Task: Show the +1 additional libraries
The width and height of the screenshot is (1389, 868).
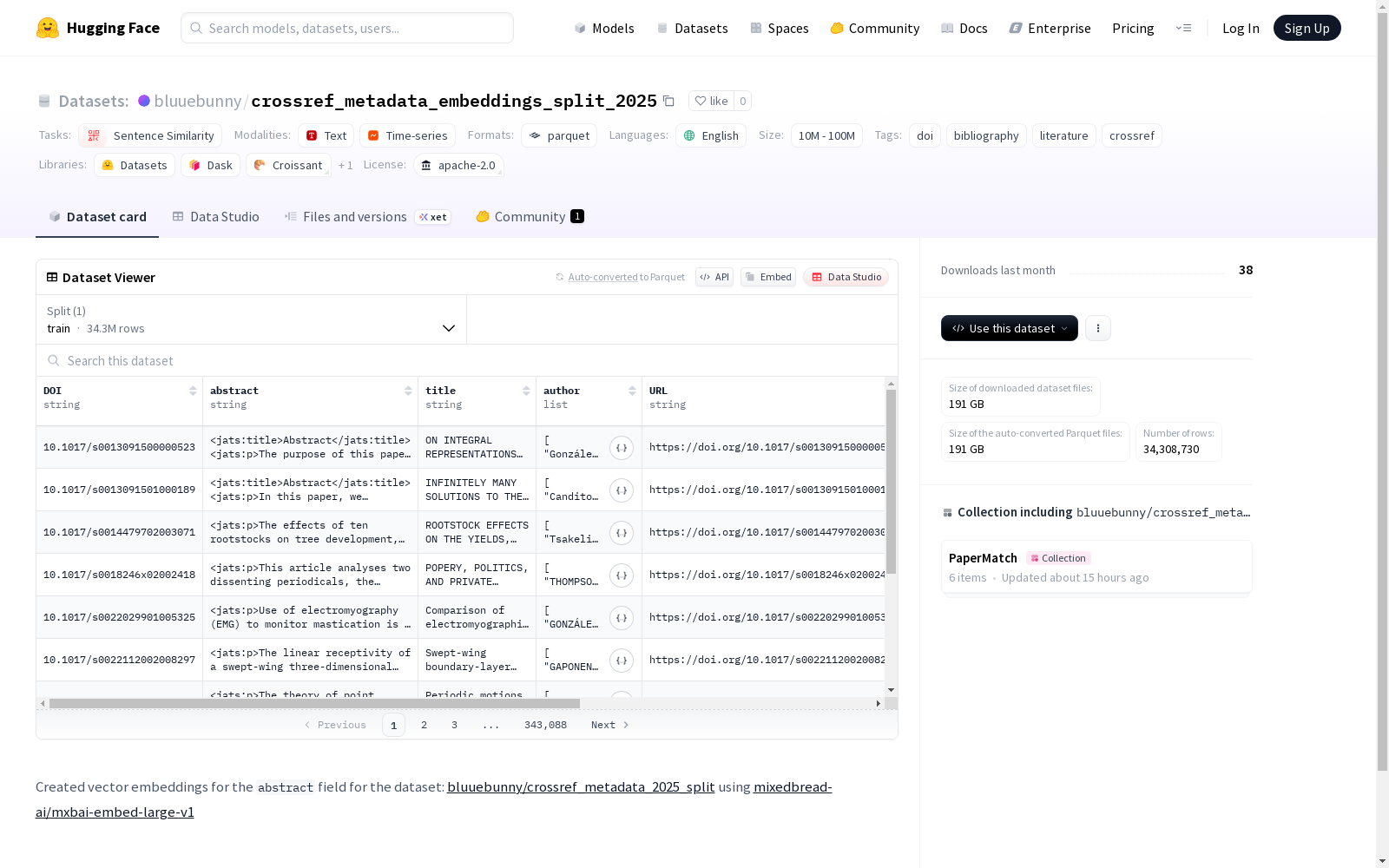Action: pyautogui.click(x=346, y=165)
